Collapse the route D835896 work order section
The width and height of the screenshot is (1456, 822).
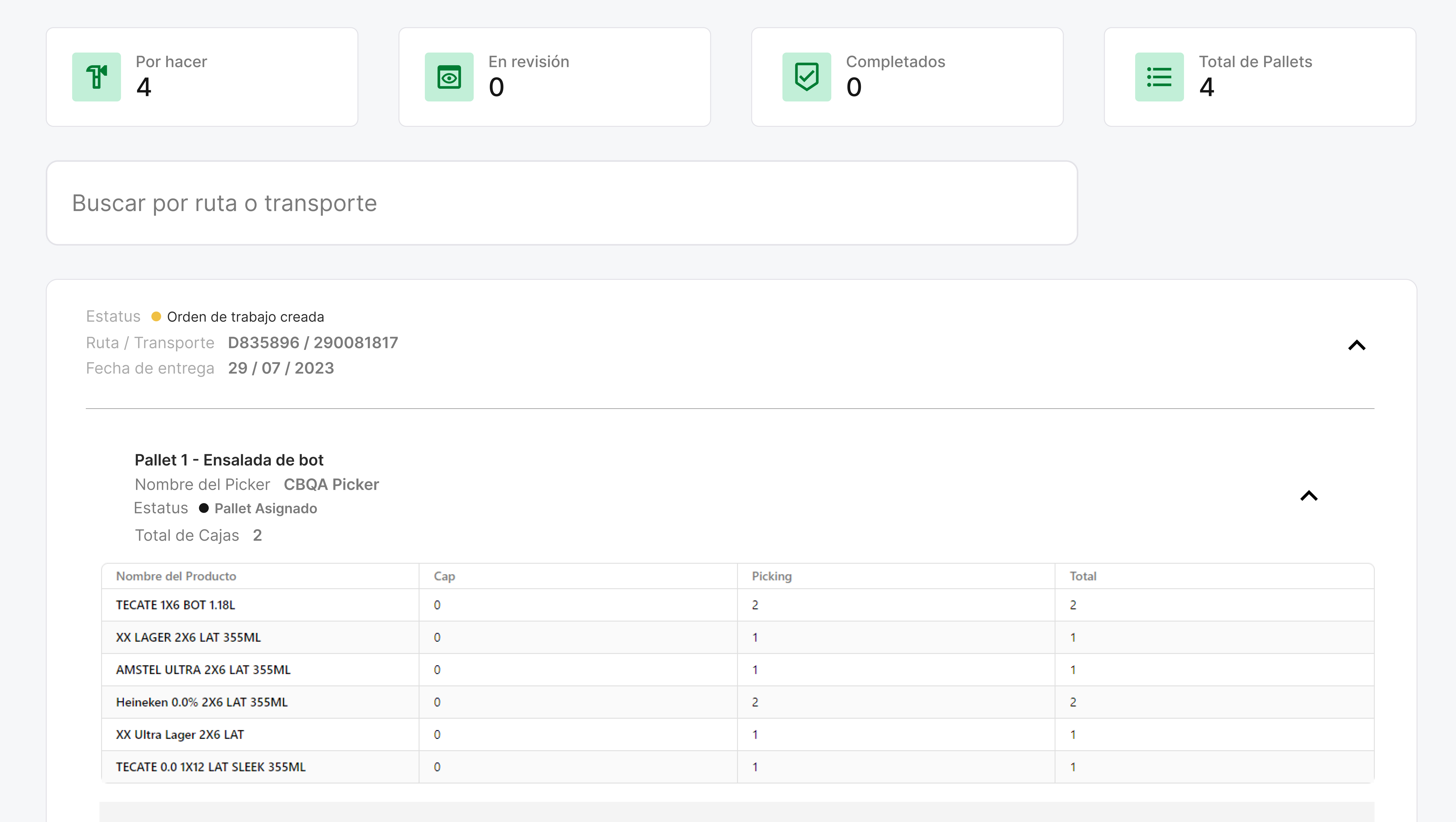click(x=1356, y=345)
